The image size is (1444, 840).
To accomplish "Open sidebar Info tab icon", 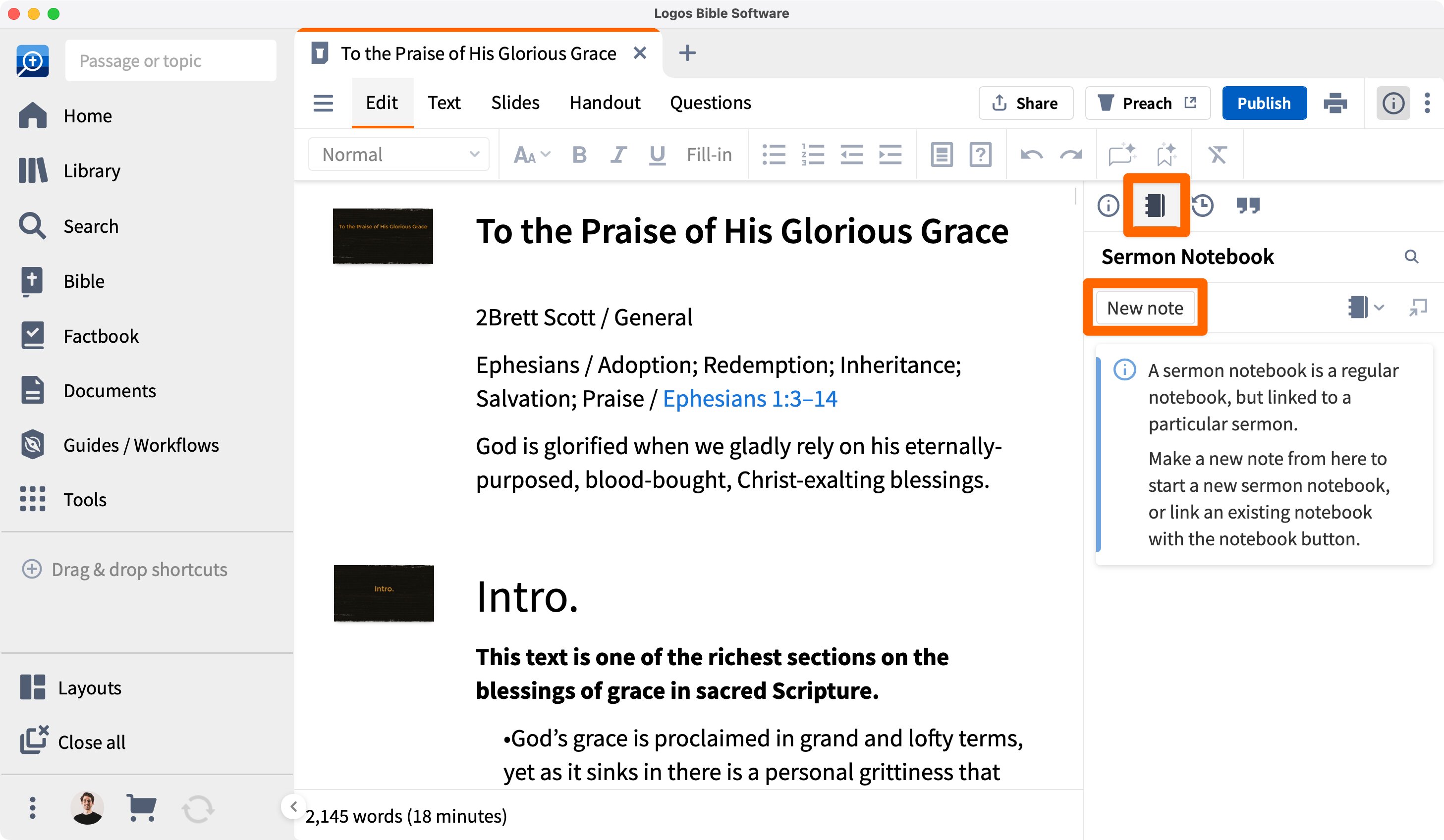I will click(x=1108, y=206).
